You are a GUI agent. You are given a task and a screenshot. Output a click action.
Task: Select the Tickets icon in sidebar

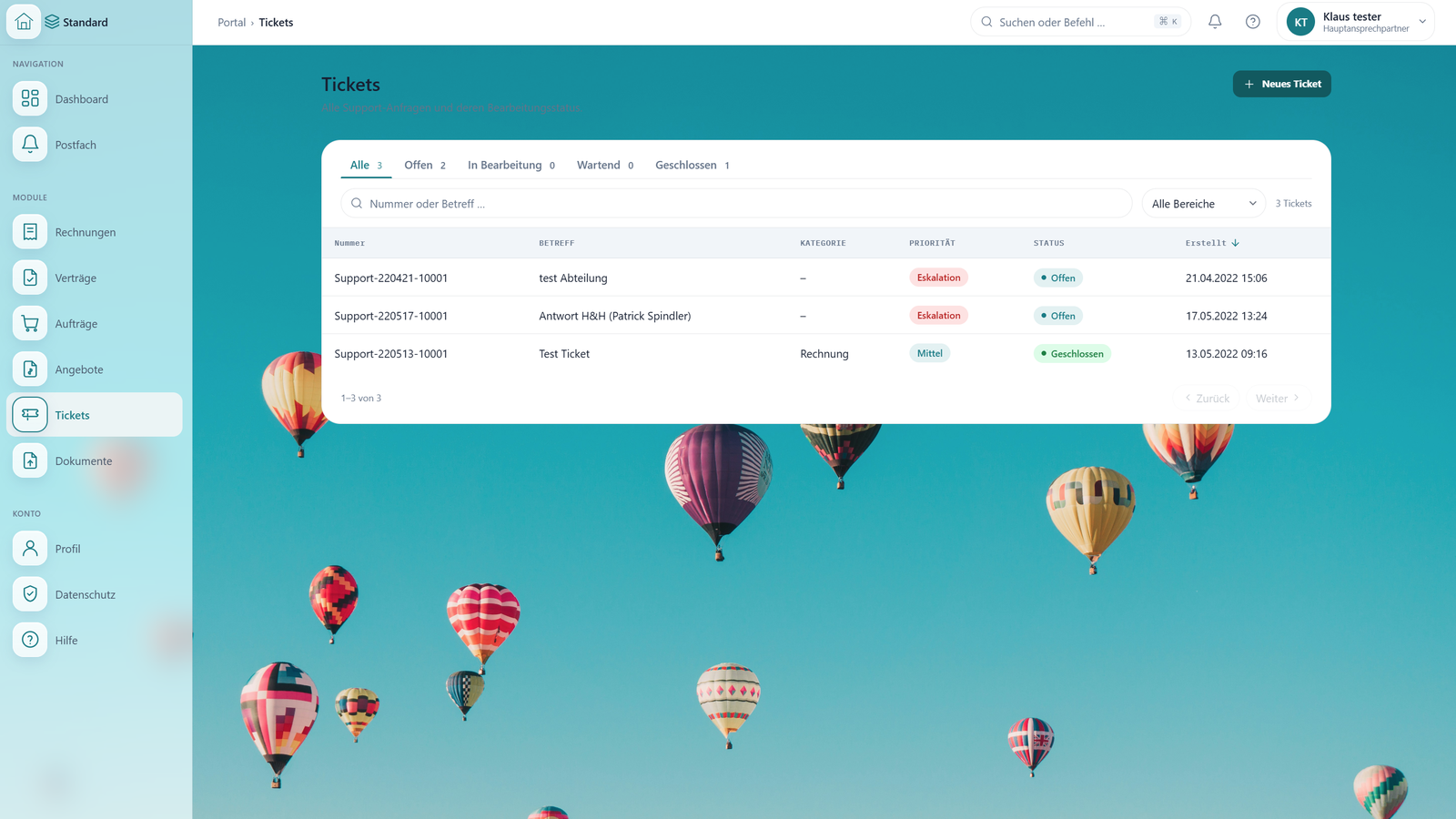[30, 414]
